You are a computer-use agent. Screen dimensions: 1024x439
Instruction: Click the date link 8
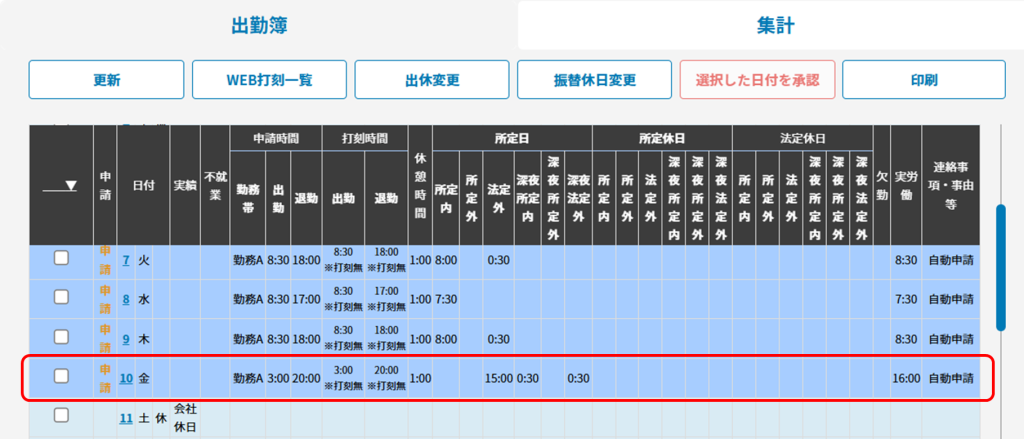(126, 299)
